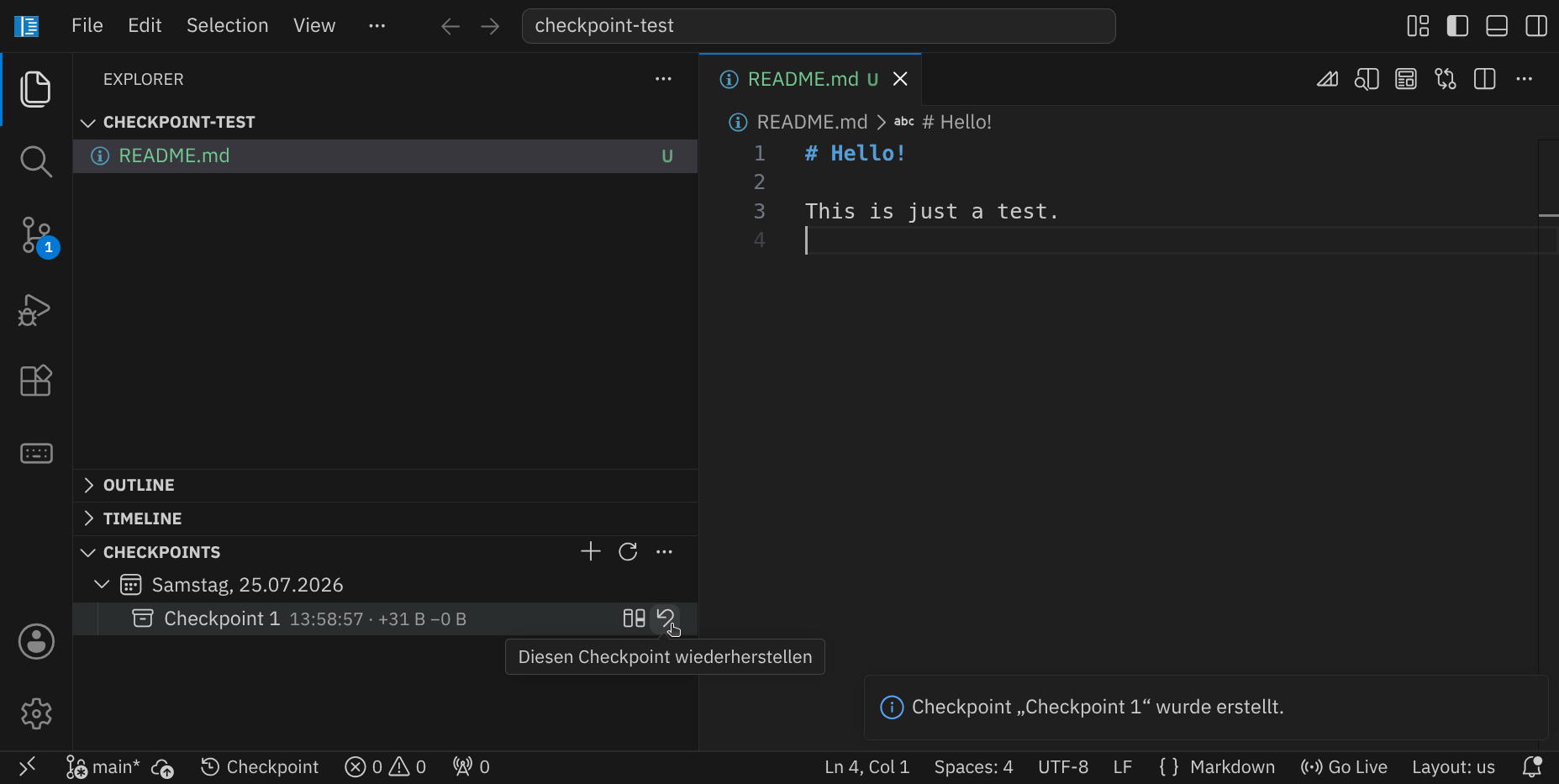Collapse the Samstag, 25.07.2026 group

(x=385, y=585)
